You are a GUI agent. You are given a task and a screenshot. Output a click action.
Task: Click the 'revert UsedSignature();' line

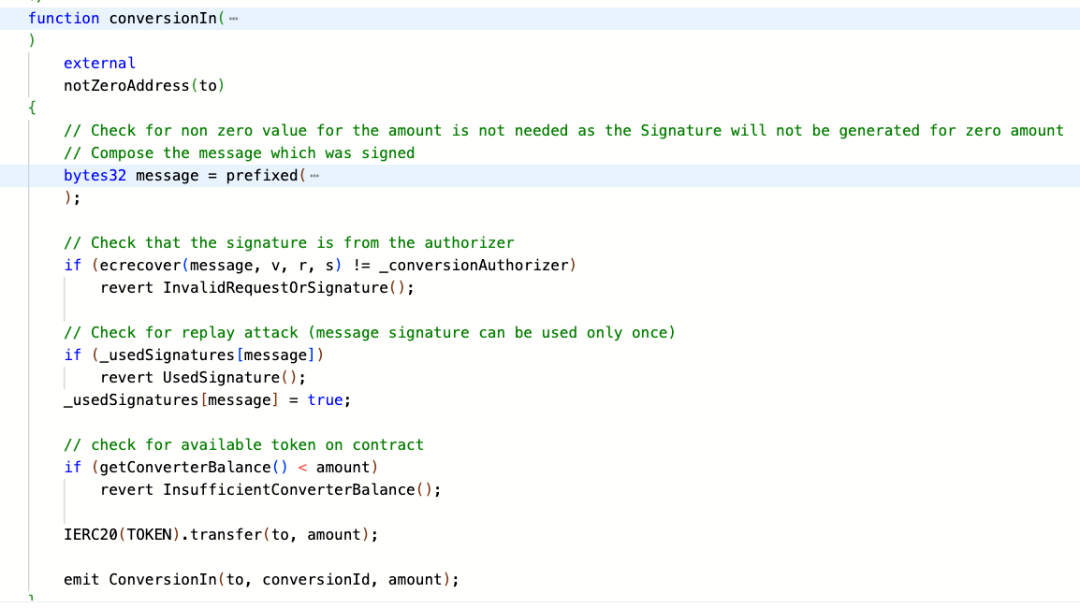click(202, 377)
